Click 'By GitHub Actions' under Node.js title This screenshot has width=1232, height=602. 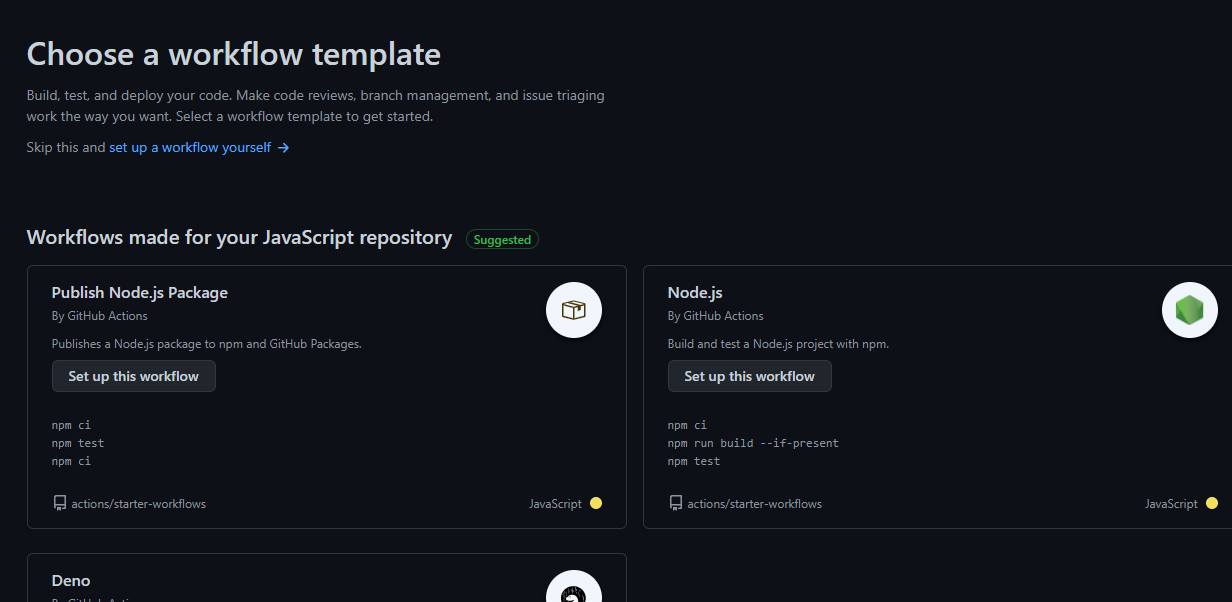coord(716,316)
